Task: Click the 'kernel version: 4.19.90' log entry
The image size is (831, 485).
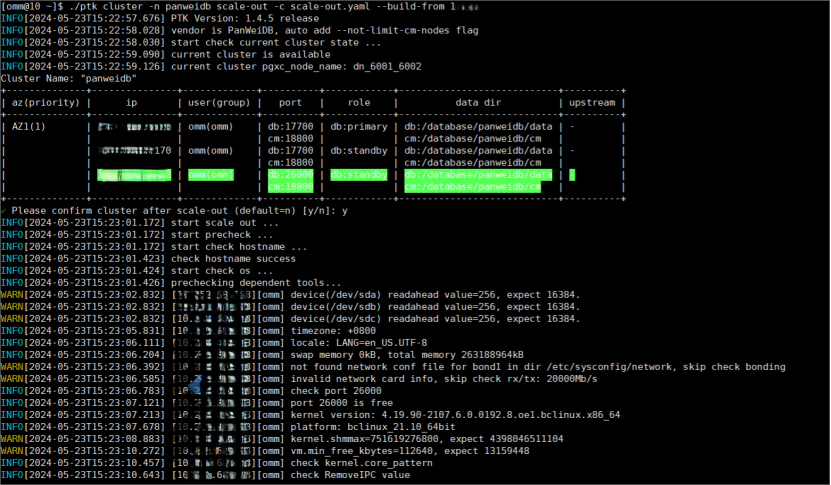Action: [x=455, y=415]
